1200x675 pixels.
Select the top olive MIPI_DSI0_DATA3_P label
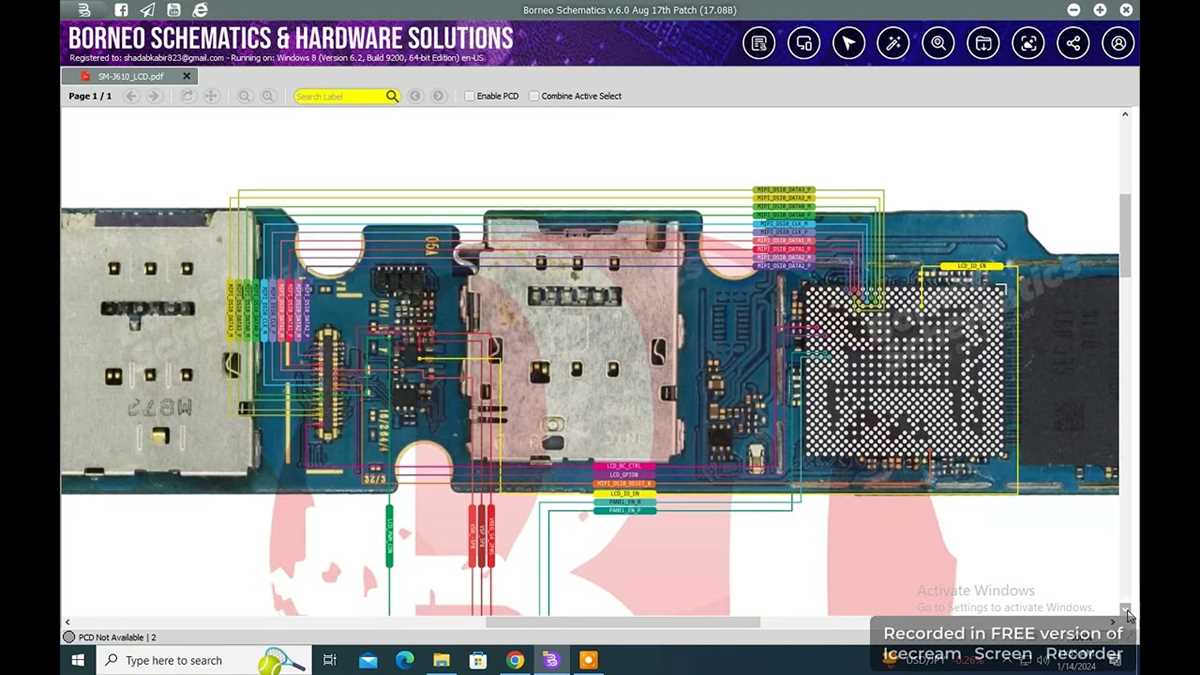(784, 189)
